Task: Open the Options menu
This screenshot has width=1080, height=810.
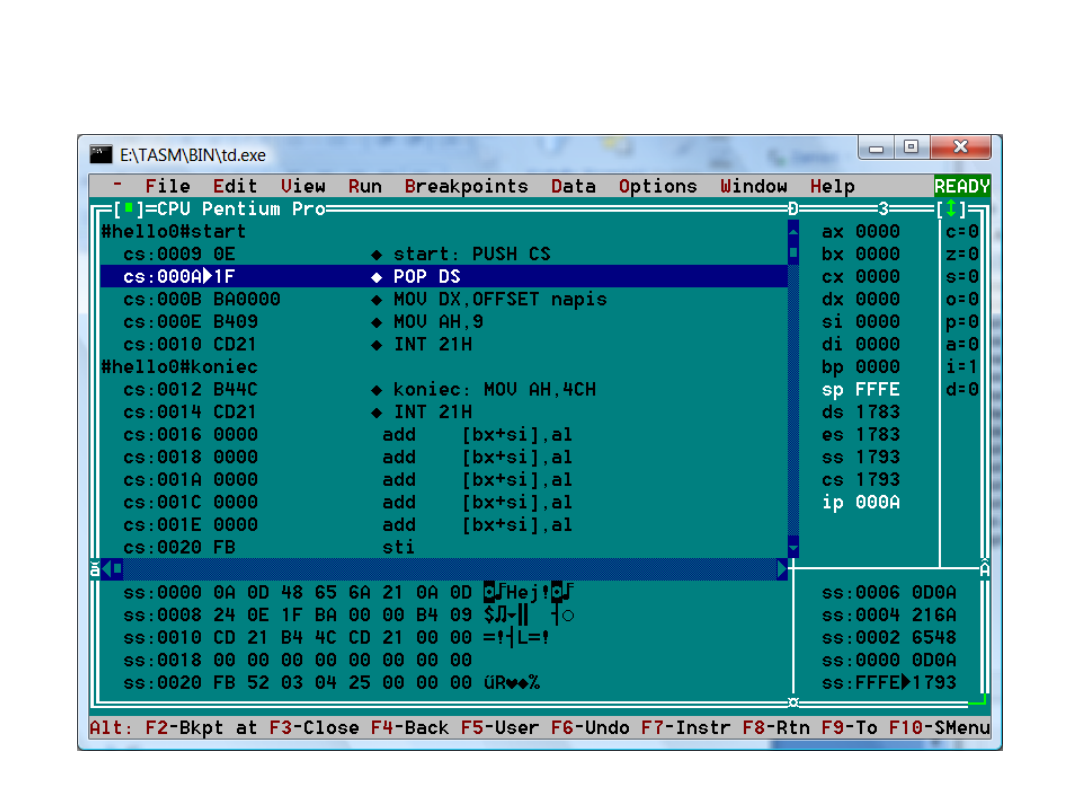Action: (x=657, y=186)
